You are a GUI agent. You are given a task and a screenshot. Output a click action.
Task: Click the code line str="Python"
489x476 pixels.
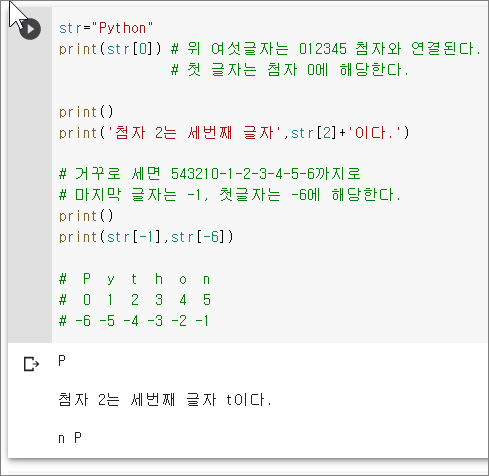pyautogui.click(x=106, y=28)
